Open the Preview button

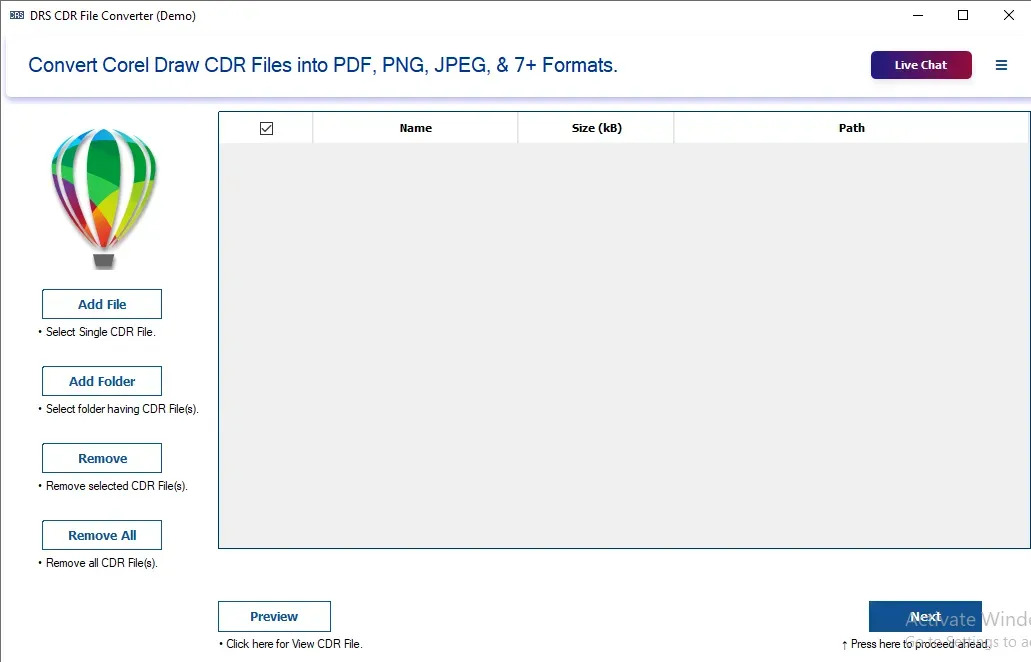coord(274,617)
